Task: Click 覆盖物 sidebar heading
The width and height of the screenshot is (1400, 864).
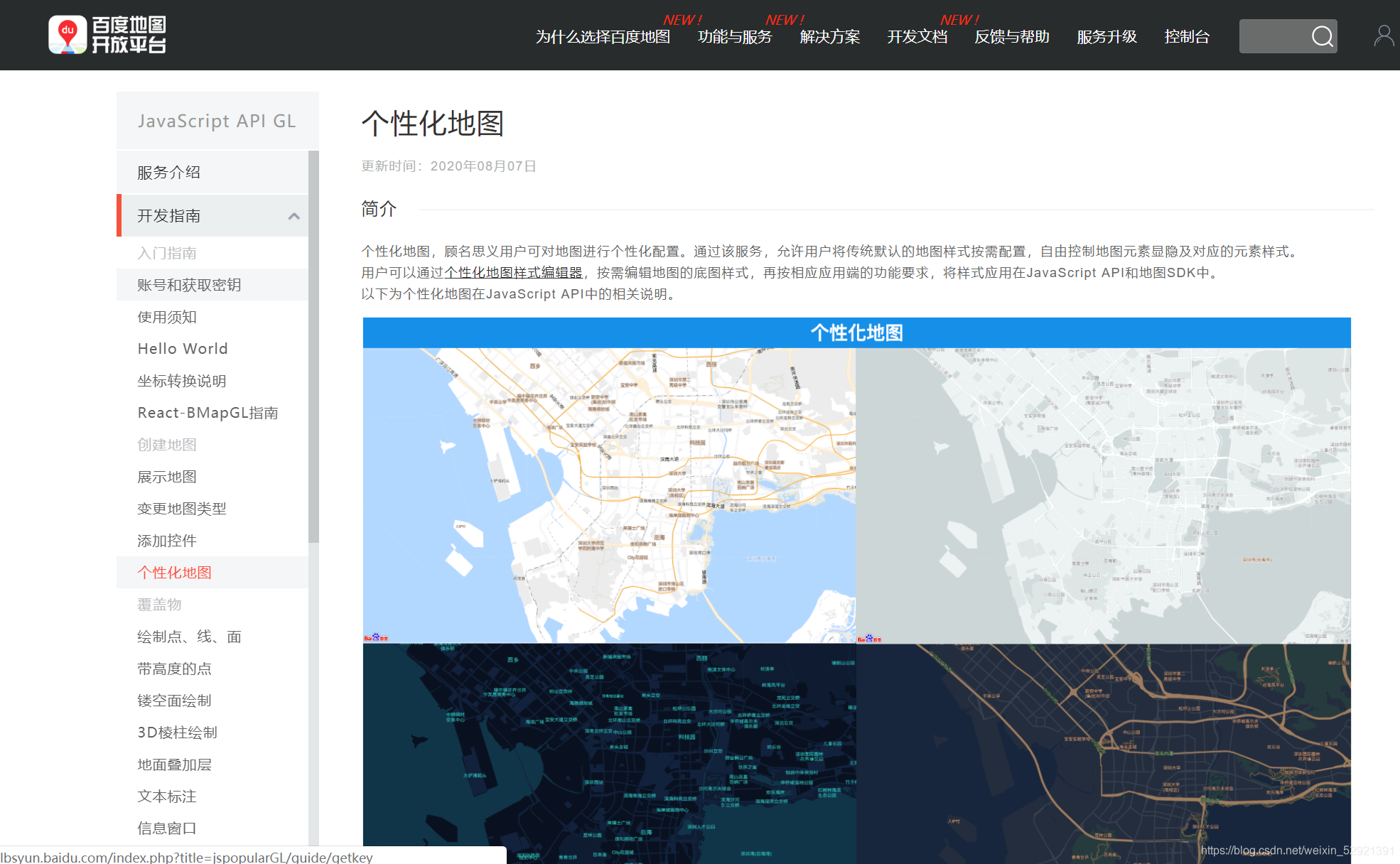Action: pyautogui.click(x=159, y=605)
